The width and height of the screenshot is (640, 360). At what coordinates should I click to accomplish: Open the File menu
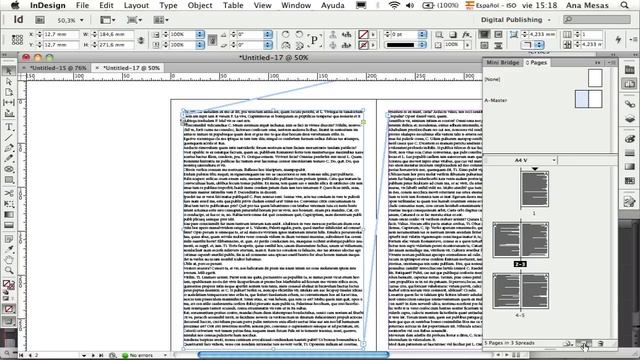82,5
